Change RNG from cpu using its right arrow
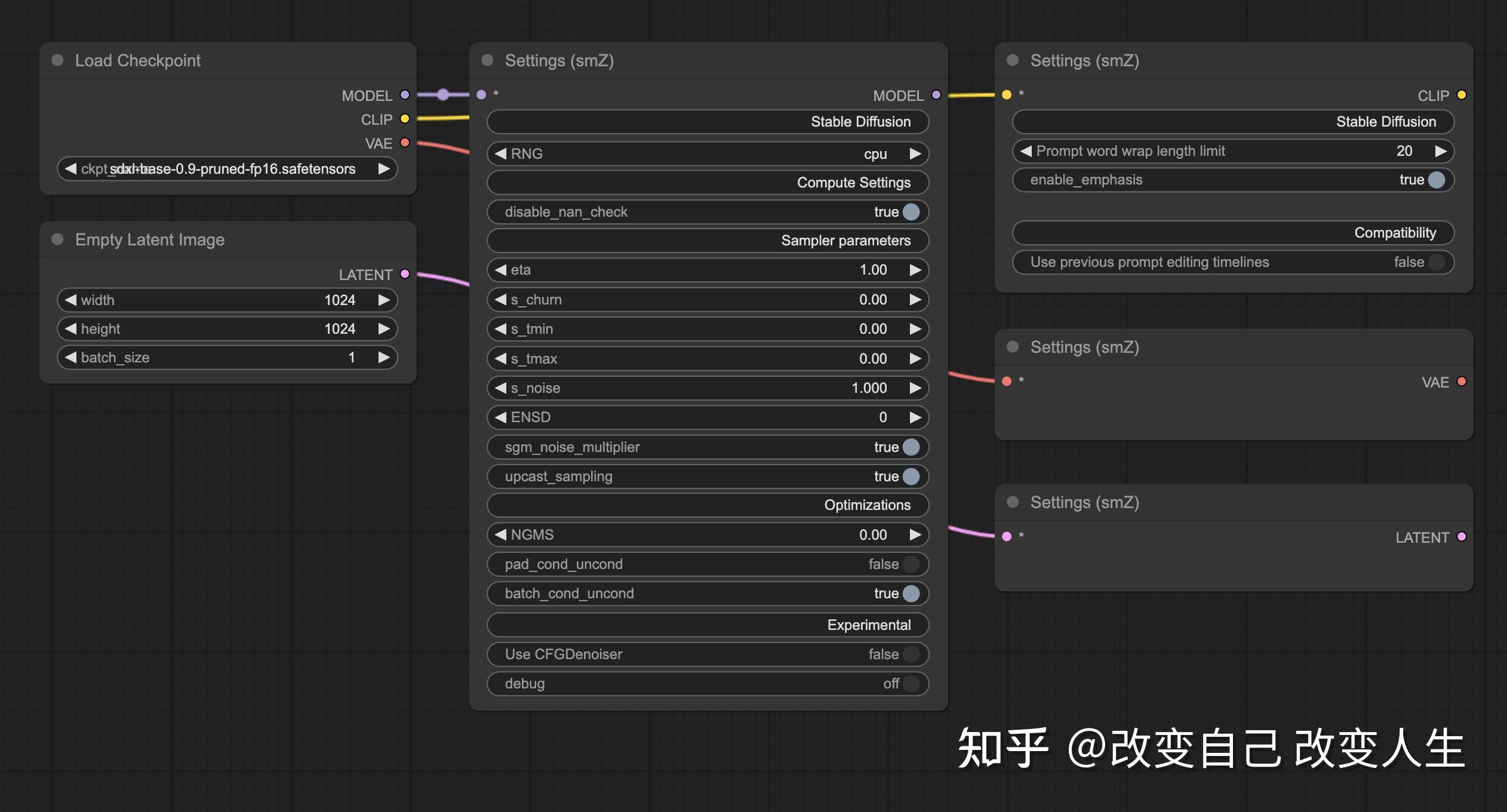The image size is (1507, 812). 915,153
